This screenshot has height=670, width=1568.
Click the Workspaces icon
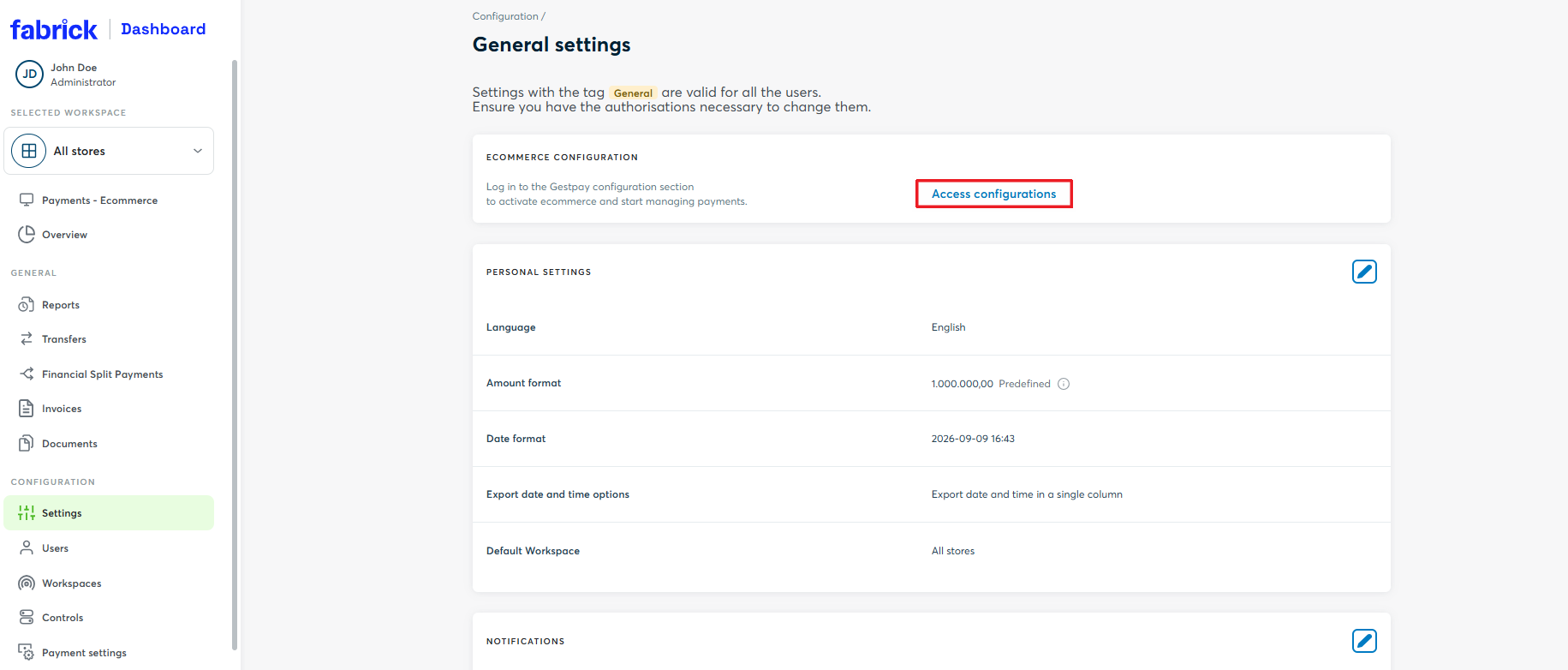(x=27, y=583)
